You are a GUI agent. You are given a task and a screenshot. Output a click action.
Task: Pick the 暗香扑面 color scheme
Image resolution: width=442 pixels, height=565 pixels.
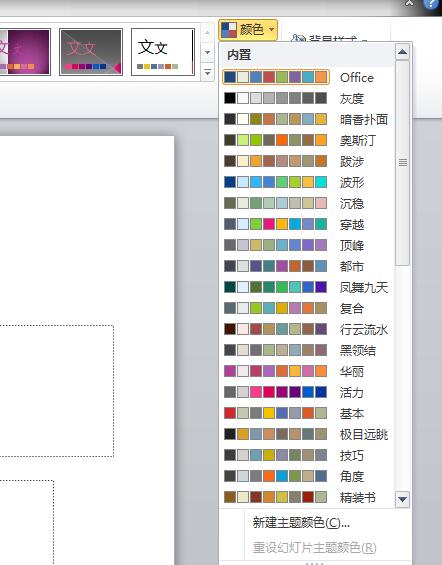(x=307, y=119)
